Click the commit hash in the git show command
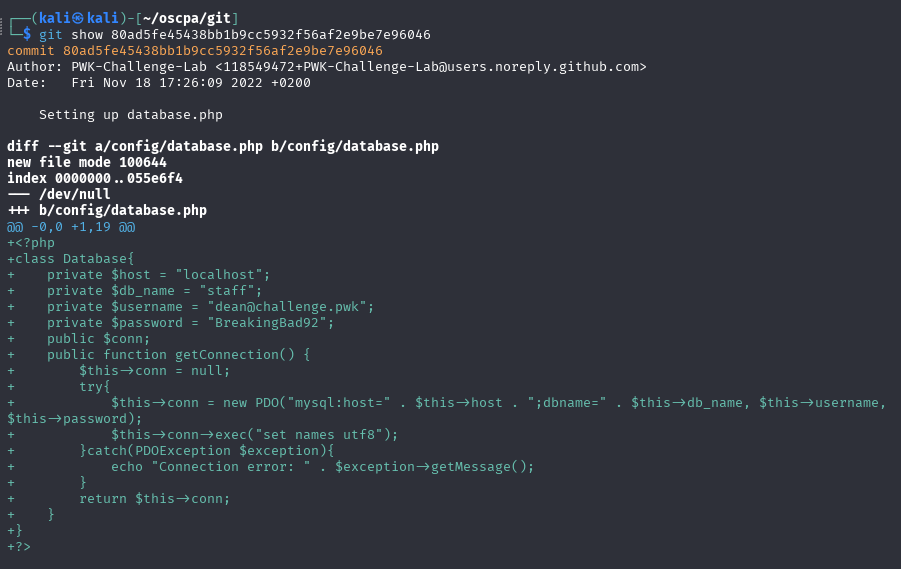 click(271, 34)
